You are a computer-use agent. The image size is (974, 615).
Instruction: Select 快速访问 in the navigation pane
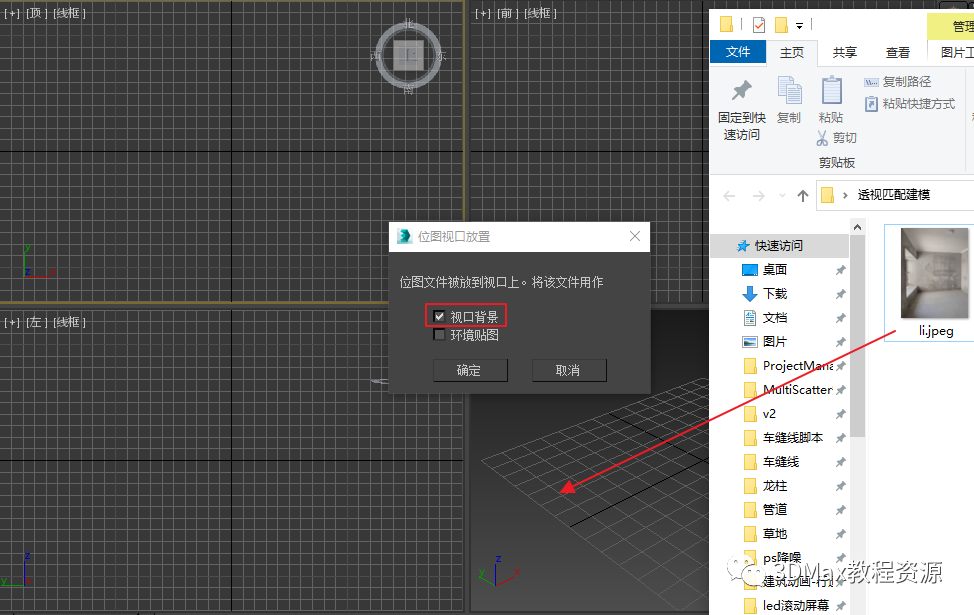click(779, 245)
